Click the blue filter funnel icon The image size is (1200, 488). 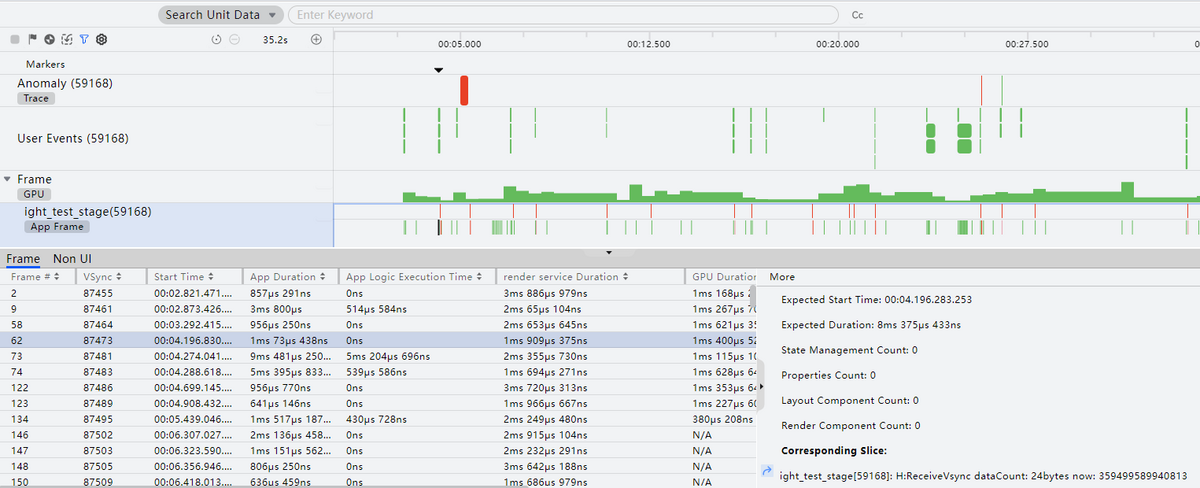[x=84, y=40]
